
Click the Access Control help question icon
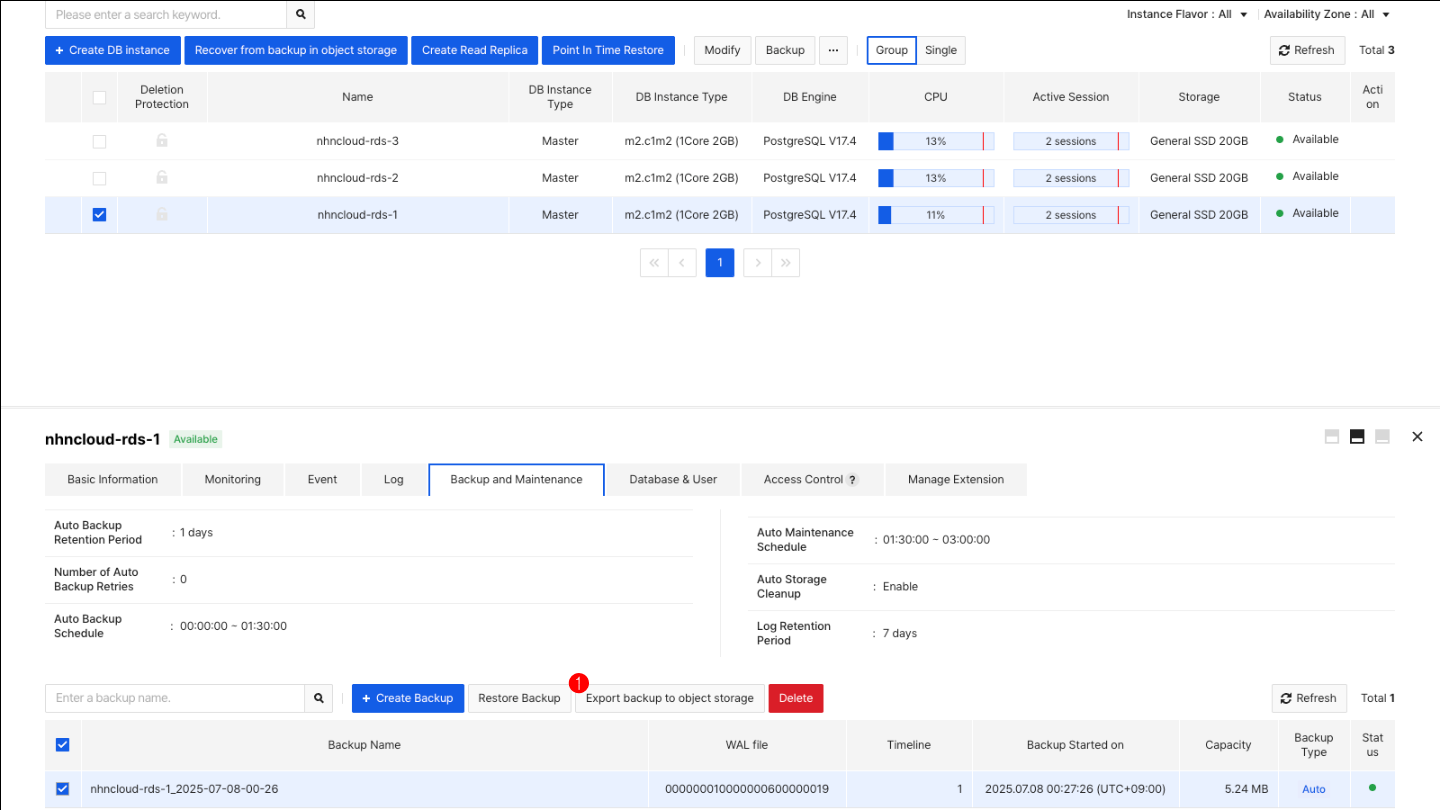point(853,480)
